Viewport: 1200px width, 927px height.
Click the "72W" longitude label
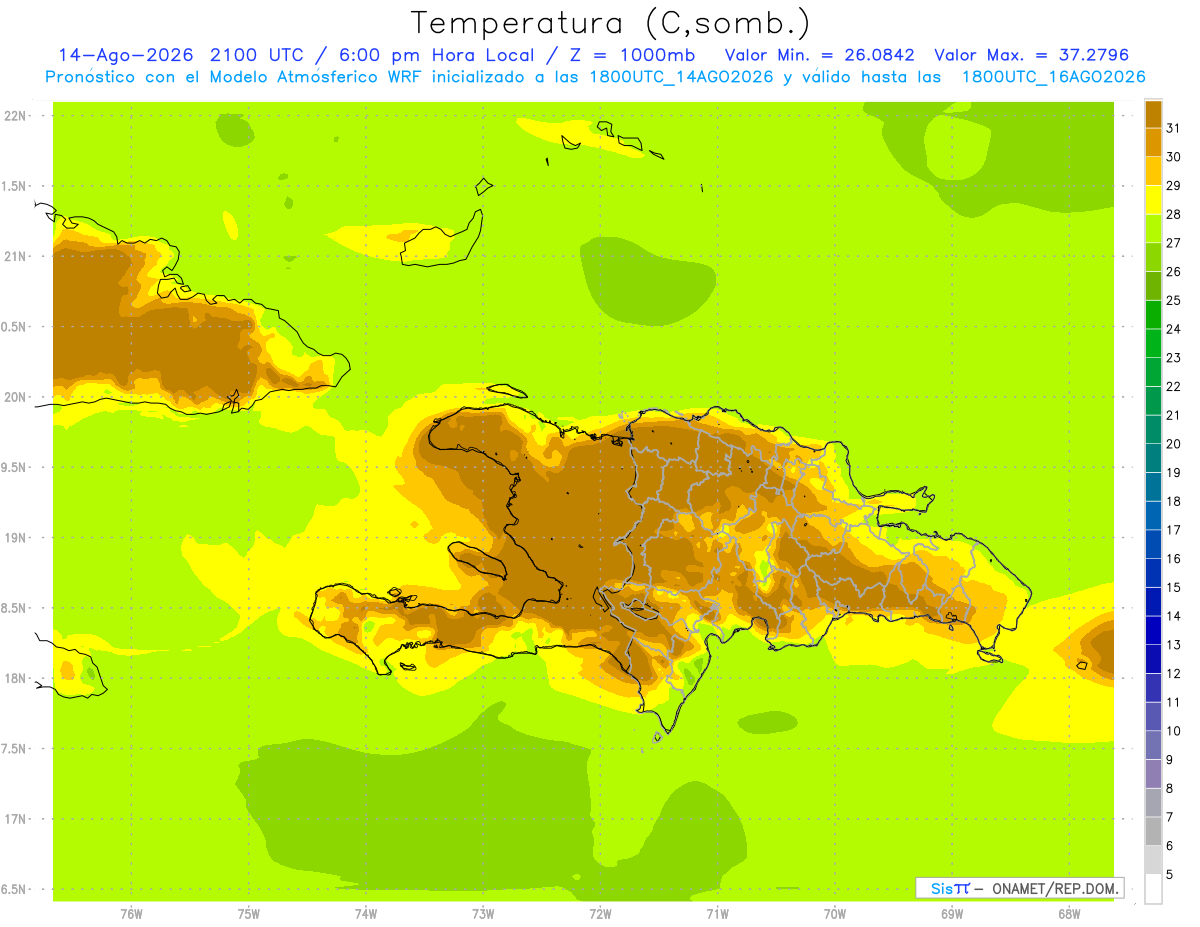600,914
